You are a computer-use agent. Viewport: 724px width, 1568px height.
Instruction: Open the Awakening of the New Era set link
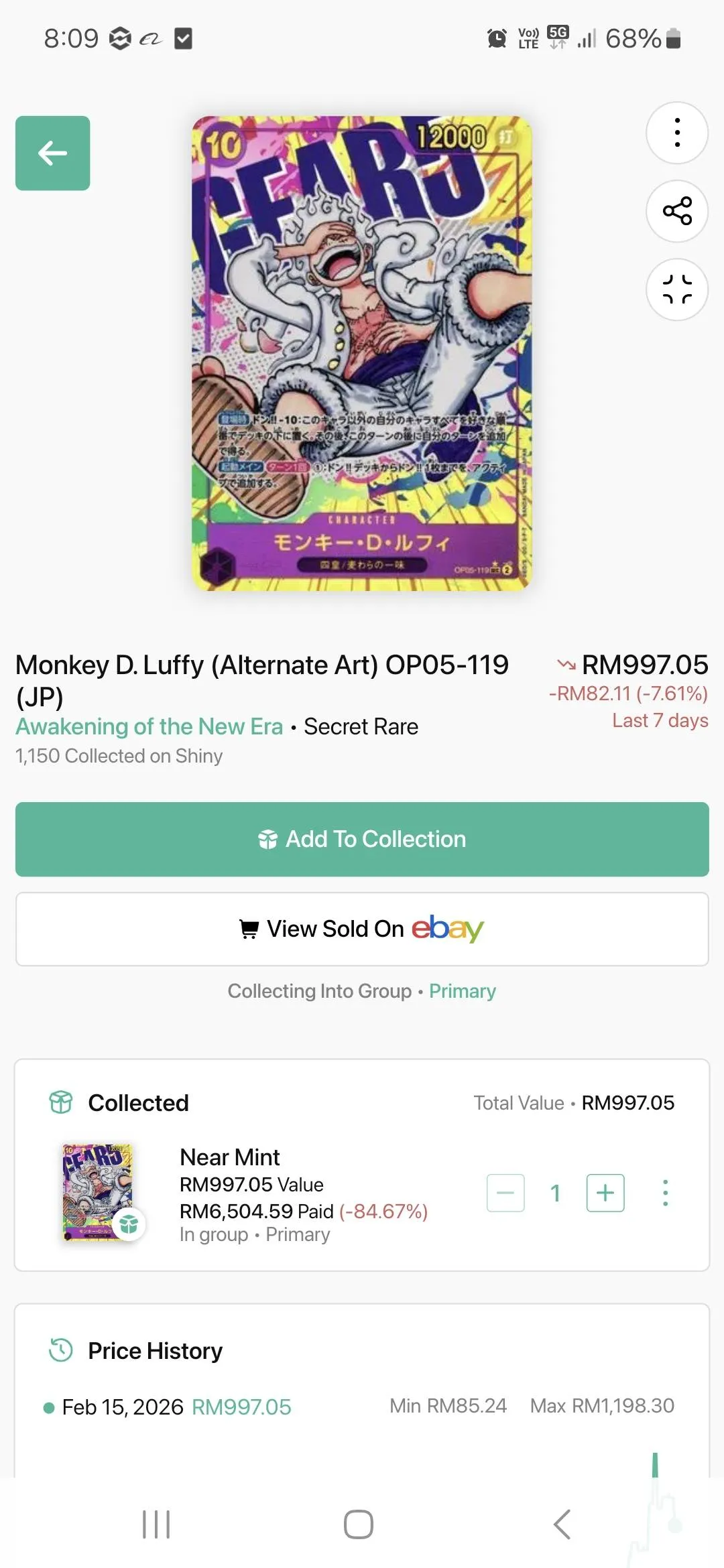point(149,726)
